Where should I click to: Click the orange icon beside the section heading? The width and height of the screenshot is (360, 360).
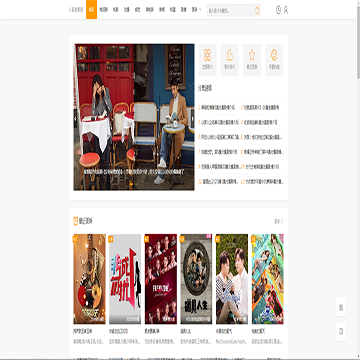(75, 221)
